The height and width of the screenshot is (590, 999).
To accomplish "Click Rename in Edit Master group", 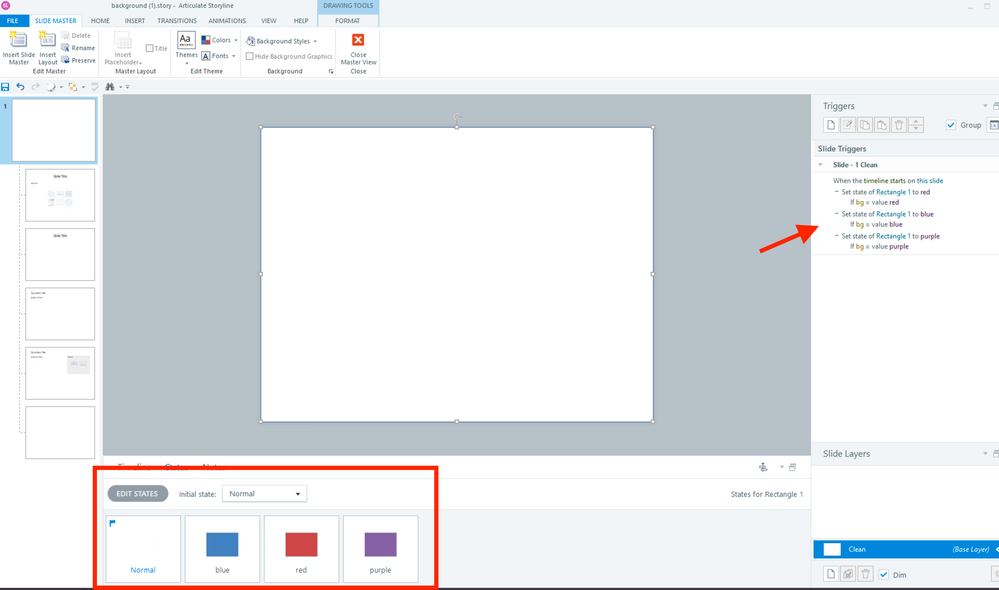I will [x=78, y=48].
